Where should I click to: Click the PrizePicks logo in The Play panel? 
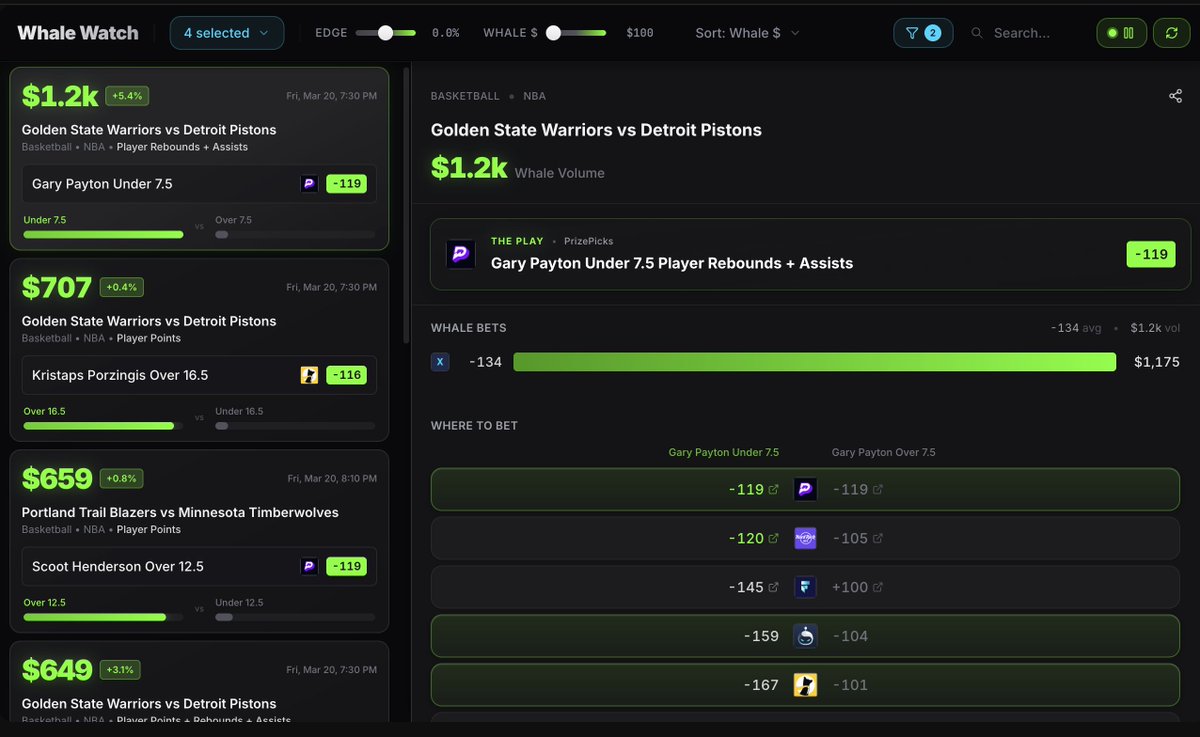[x=461, y=255]
